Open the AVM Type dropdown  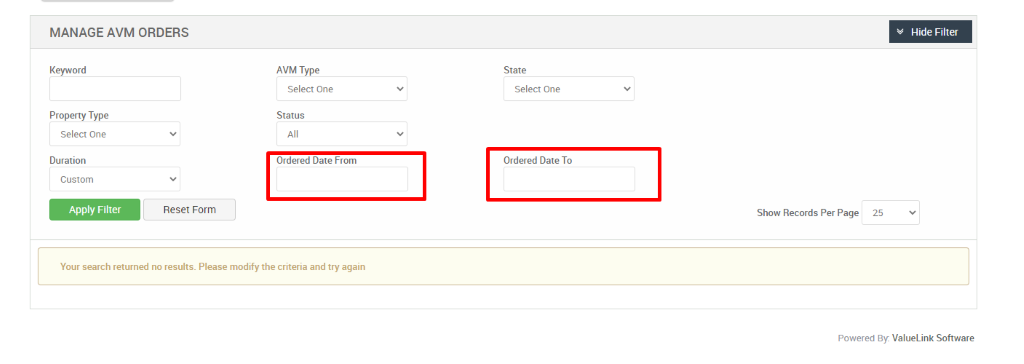point(342,89)
